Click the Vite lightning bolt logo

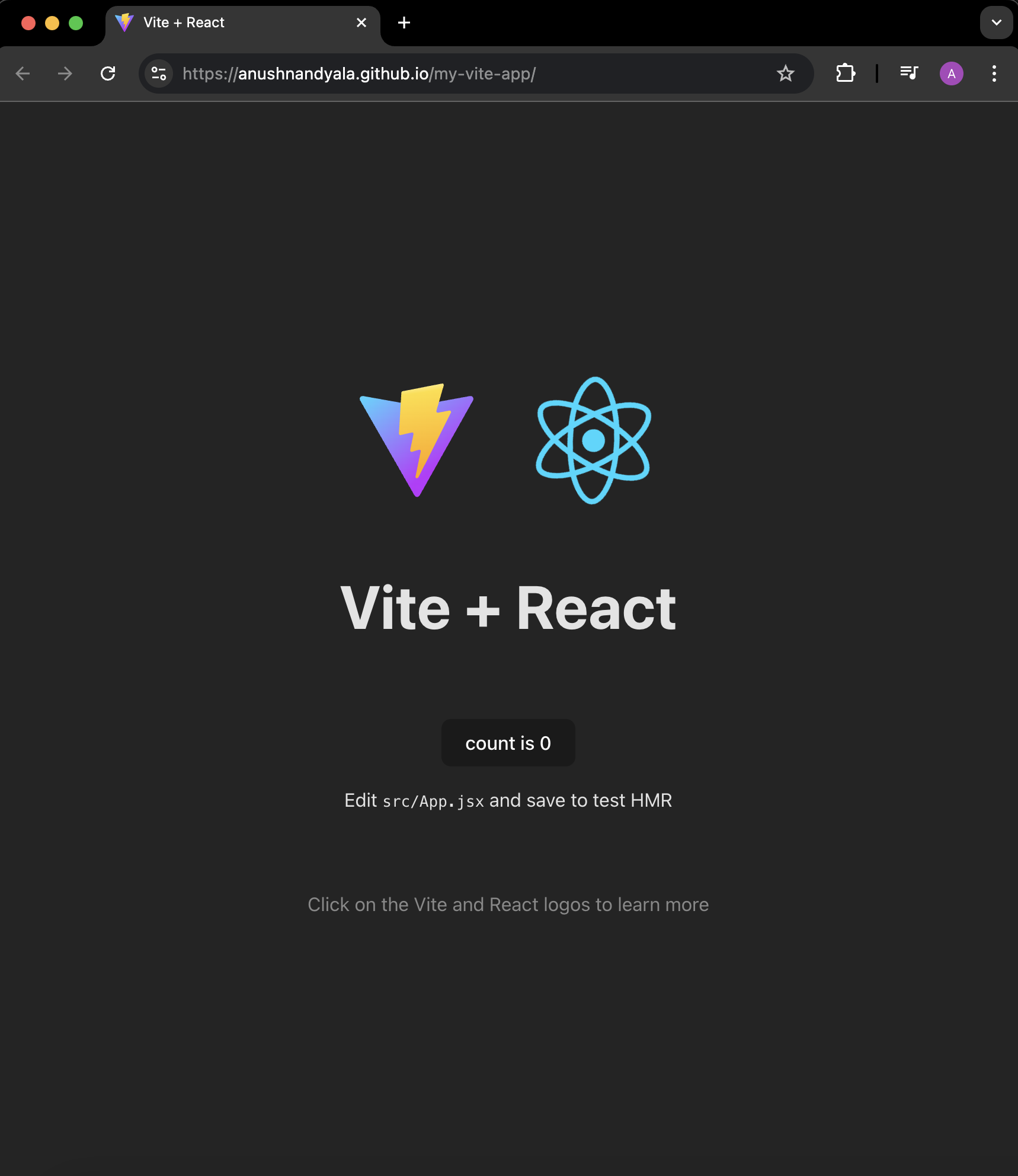click(417, 440)
